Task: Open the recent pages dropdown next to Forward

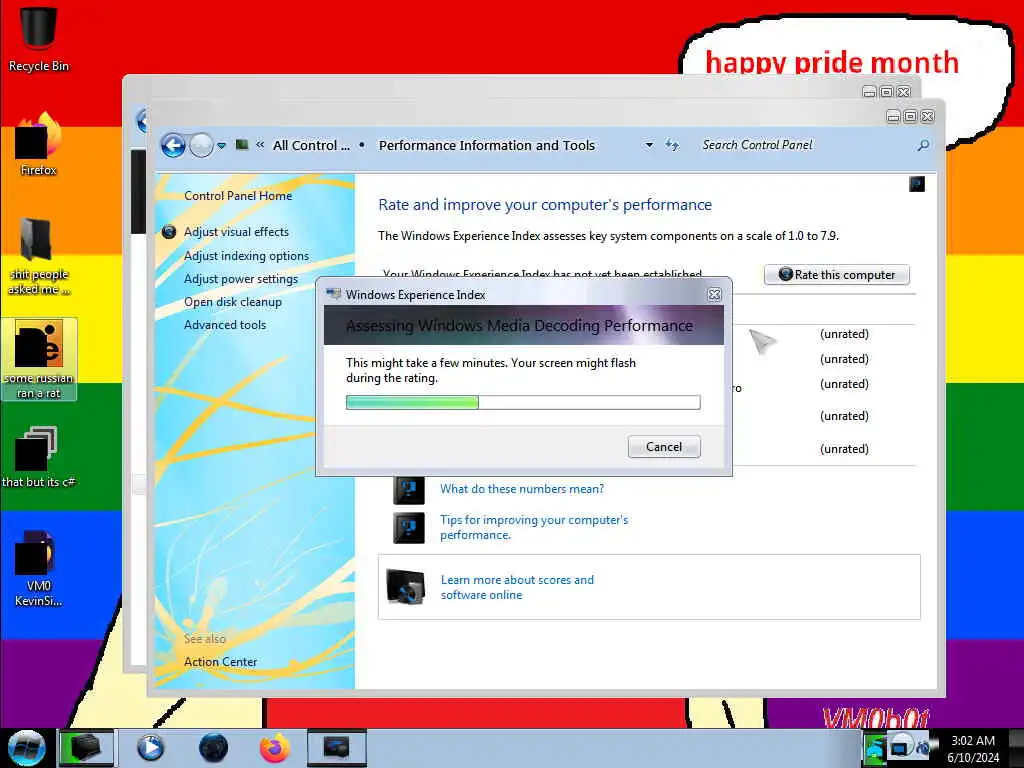Action: click(221, 146)
